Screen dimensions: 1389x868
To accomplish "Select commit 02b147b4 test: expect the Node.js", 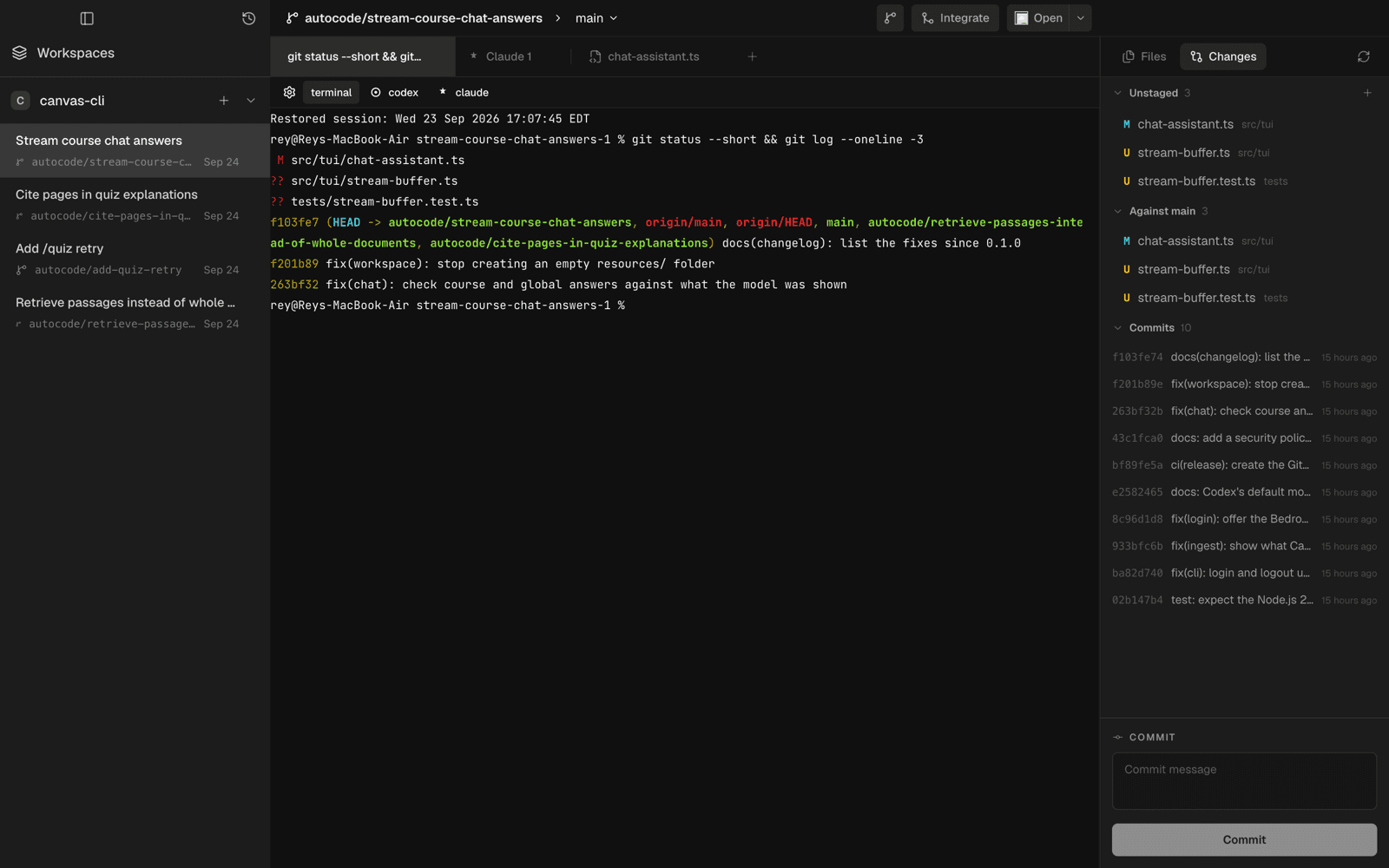I will (1245, 600).
